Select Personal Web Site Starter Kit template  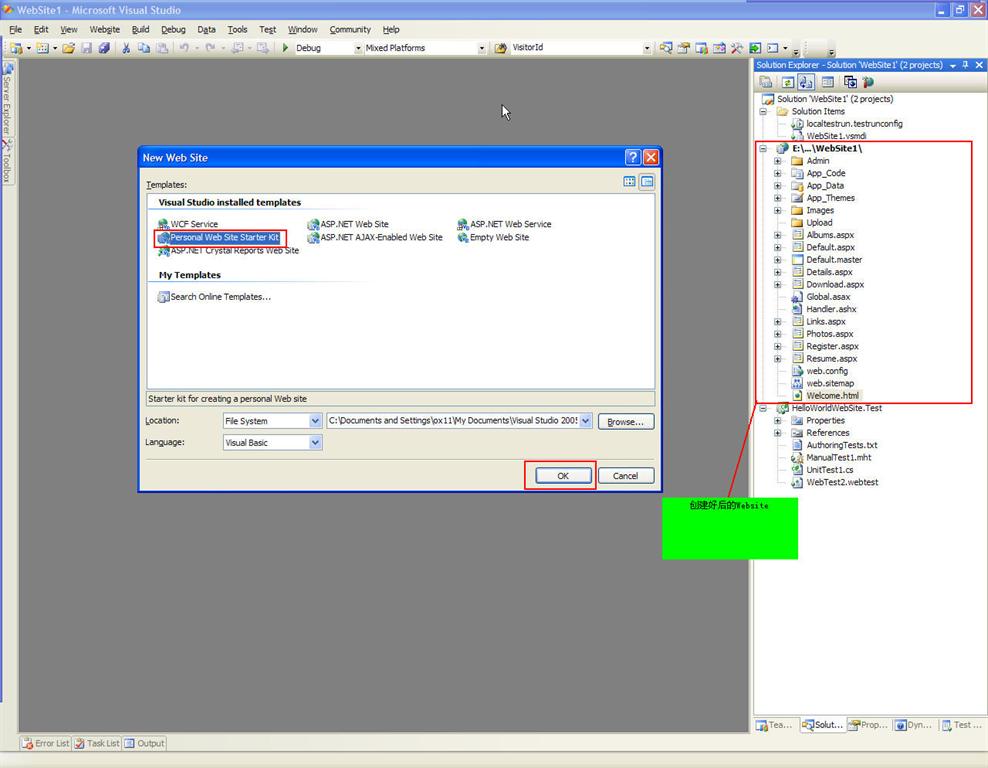pyautogui.click(x=219, y=238)
